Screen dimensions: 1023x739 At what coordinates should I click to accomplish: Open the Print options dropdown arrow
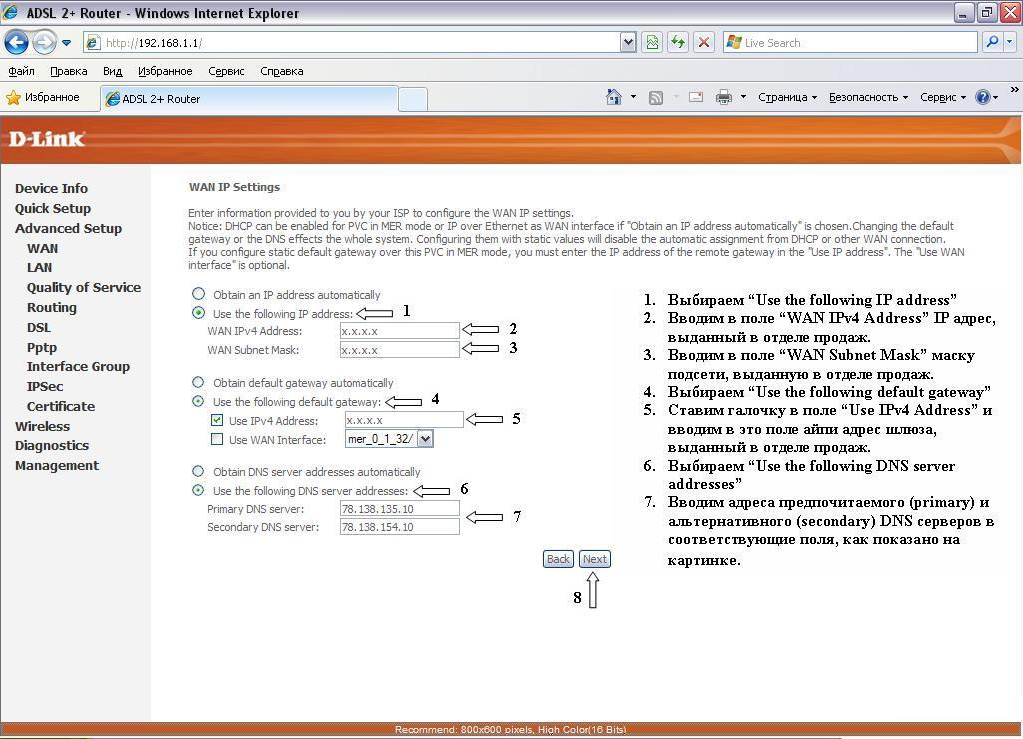pyautogui.click(x=743, y=97)
